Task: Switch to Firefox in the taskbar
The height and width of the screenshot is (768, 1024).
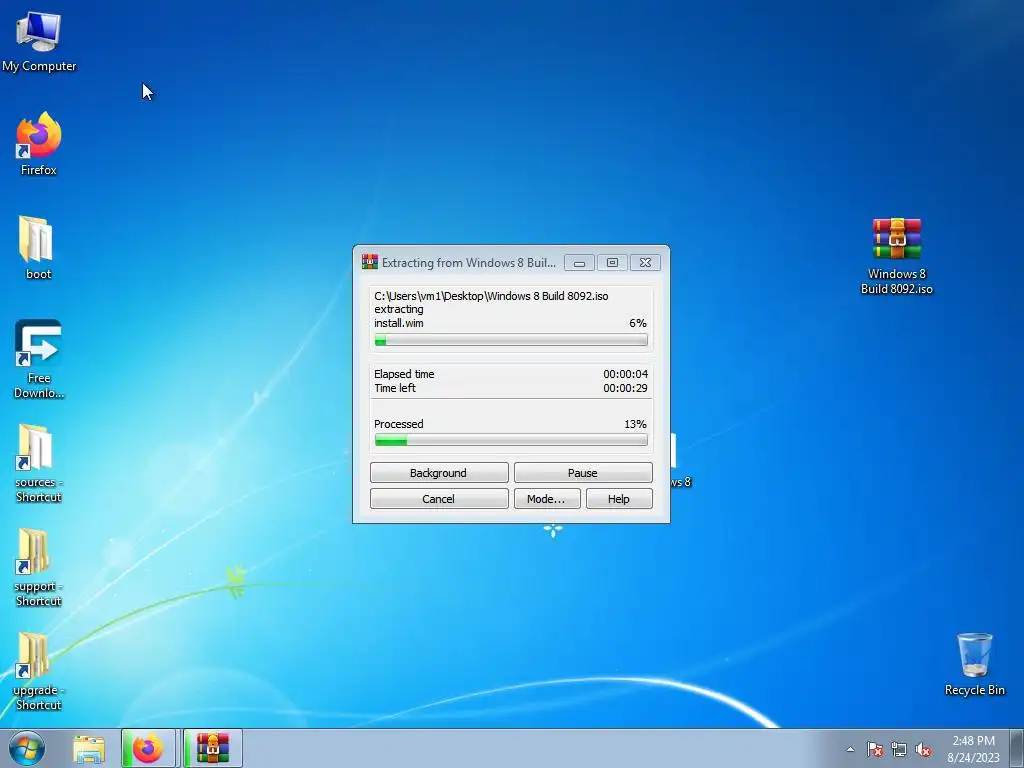Action: pyautogui.click(x=148, y=748)
